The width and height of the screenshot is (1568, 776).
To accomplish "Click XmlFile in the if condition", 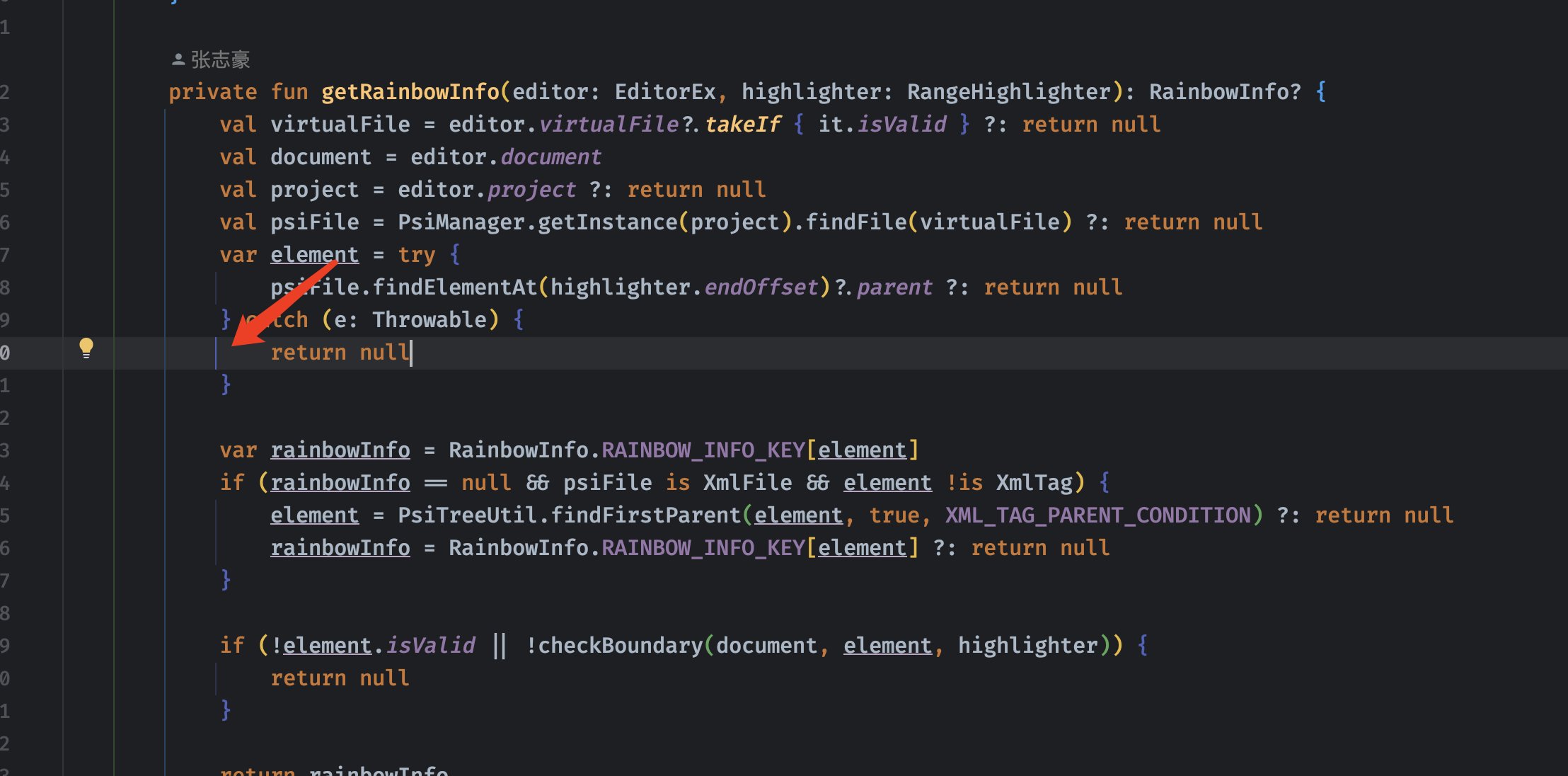I will pyautogui.click(x=747, y=483).
